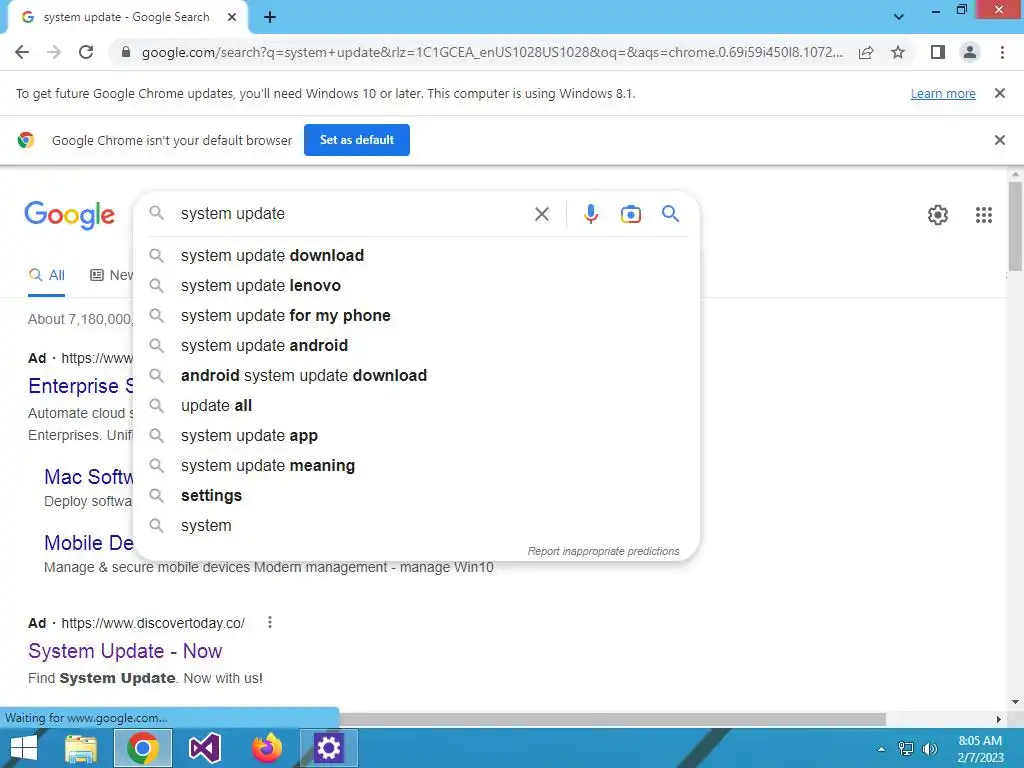1024x768 pixels.
Task: Bookmark this page with the star icon
Action: [898, 52]
